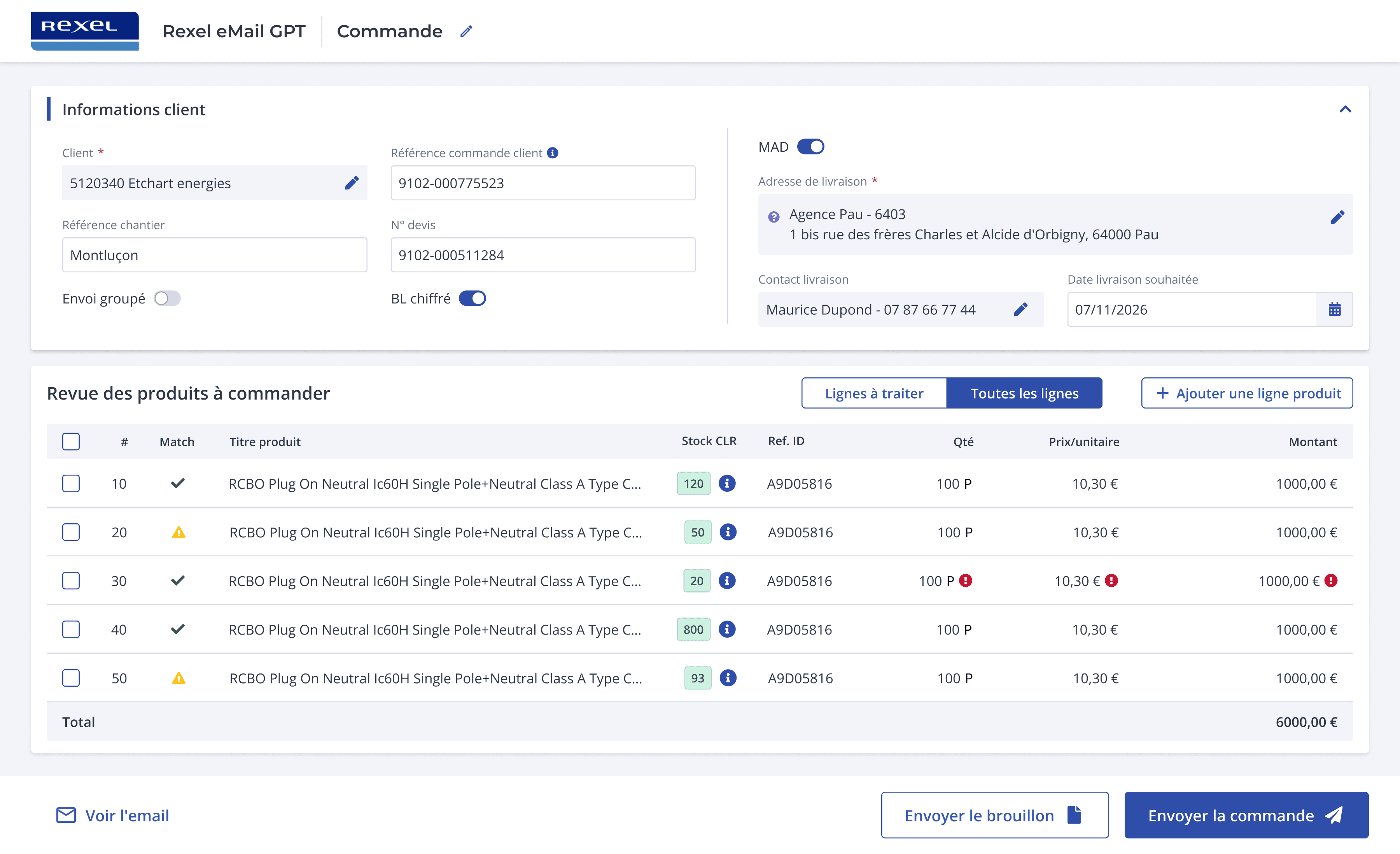Click warning triangle on line 20

click(178, 533)
